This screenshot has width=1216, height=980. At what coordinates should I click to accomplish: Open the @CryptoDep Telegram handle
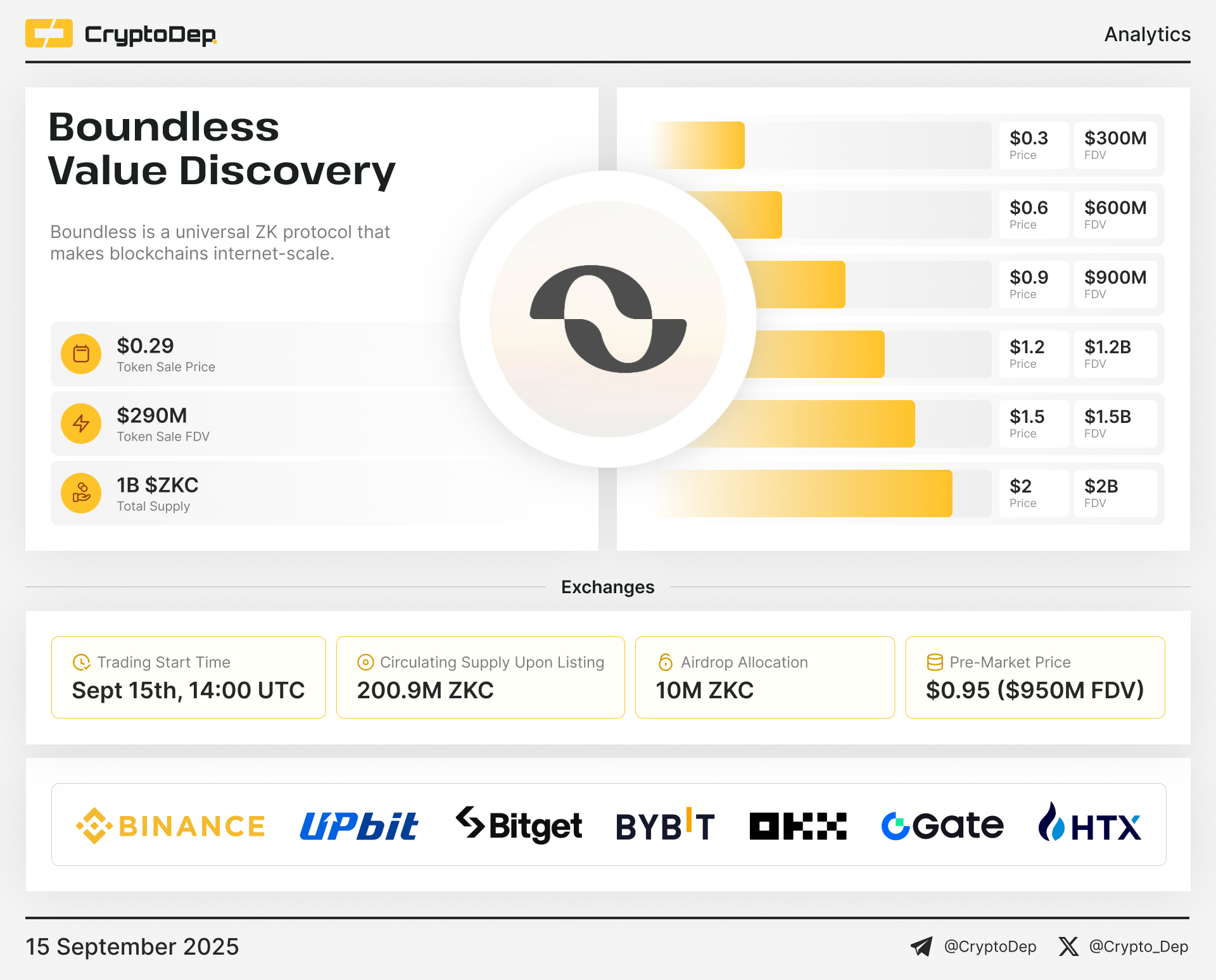click(990, 946)
